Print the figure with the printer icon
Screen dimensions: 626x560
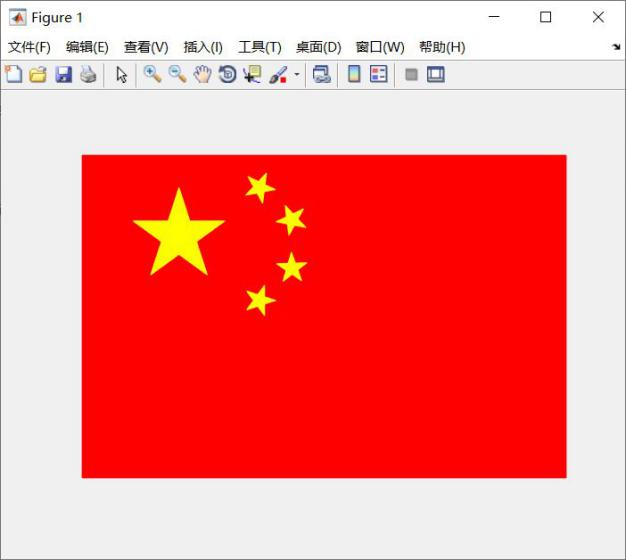[x=88, y=74]
